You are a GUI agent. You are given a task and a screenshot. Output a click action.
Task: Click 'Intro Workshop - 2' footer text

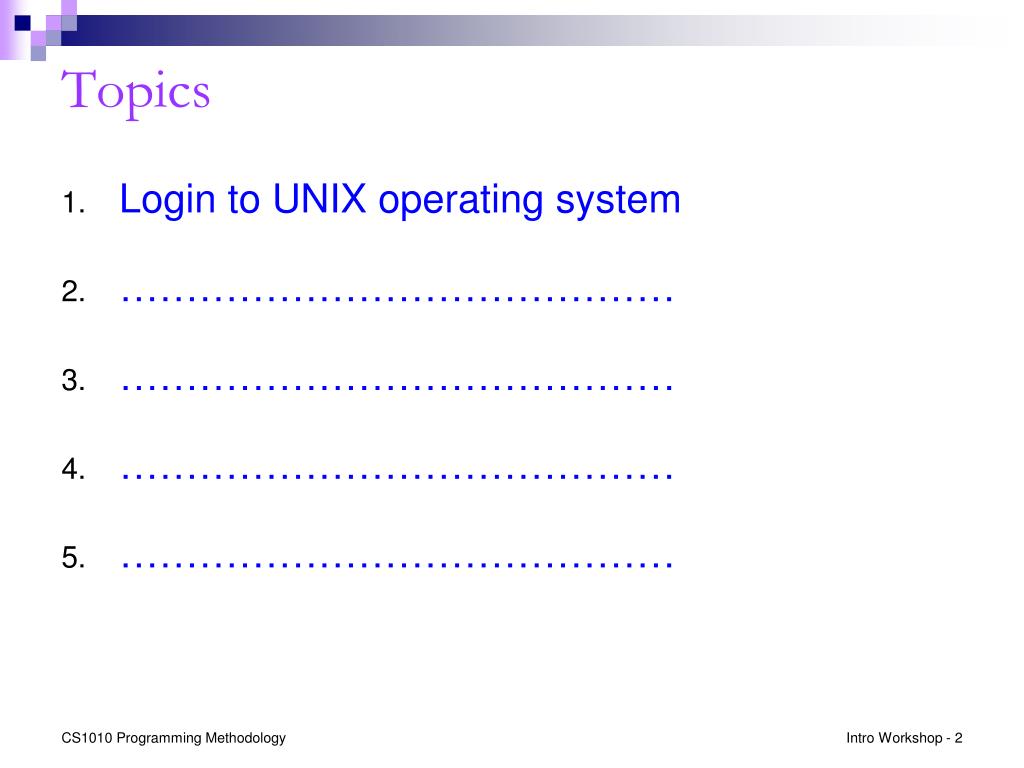904,739
